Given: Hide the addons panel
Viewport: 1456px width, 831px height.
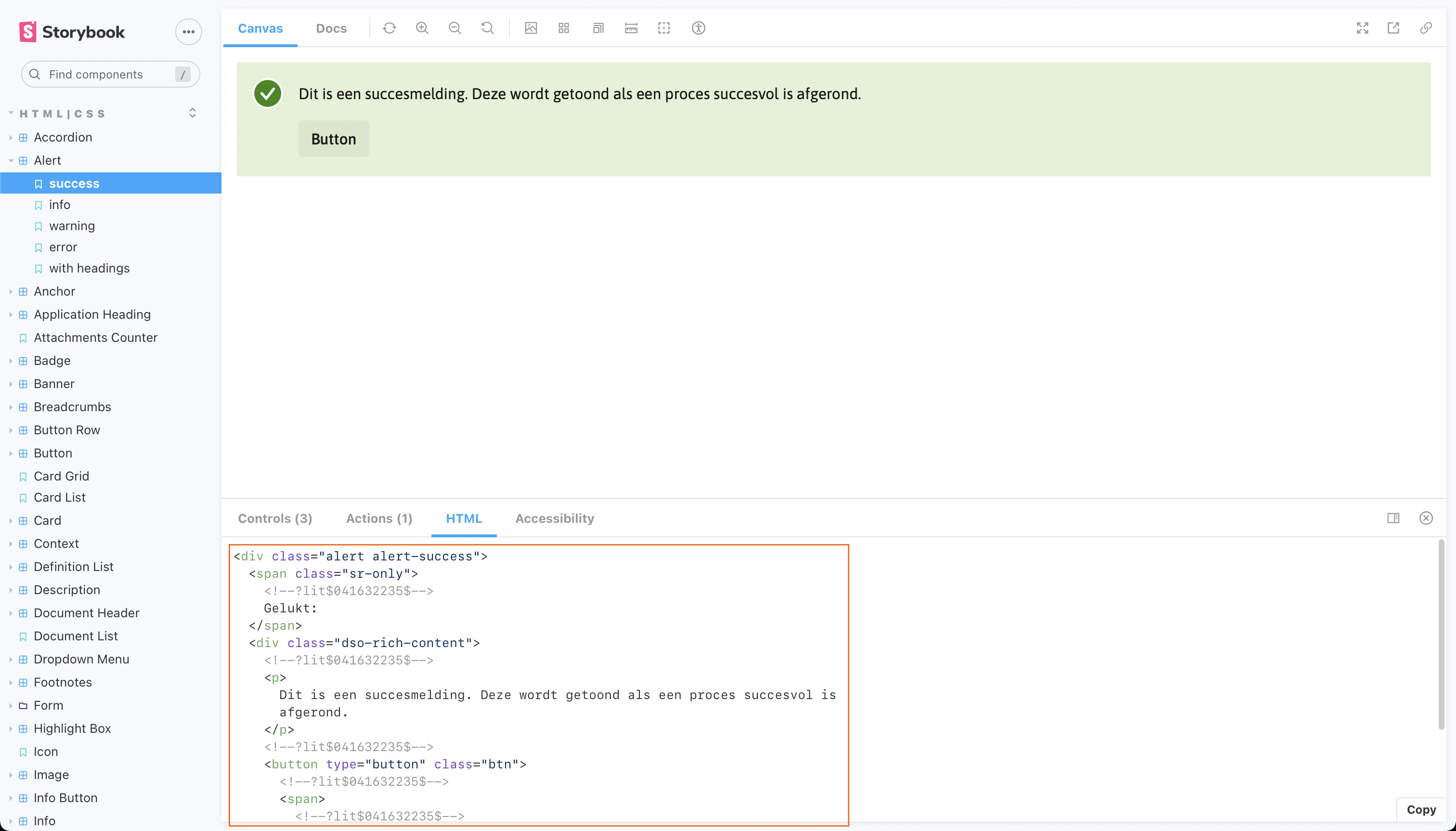Looking at the screenshot, I should coord(1426,518).
